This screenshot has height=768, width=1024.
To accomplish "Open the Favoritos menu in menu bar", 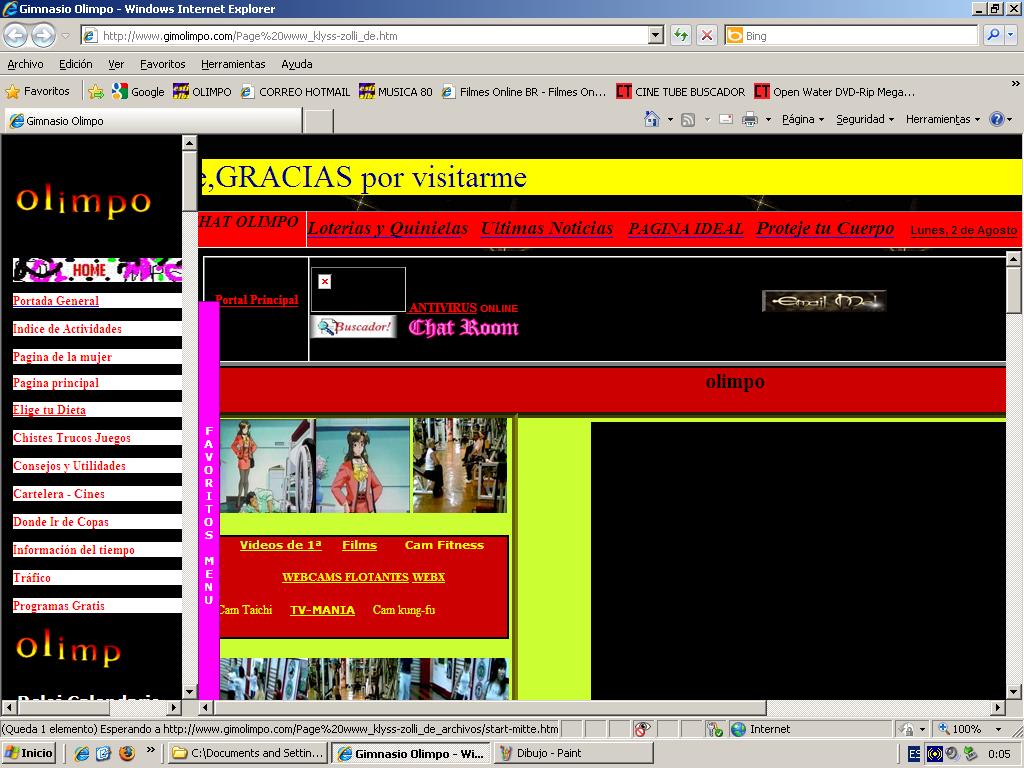I will point(162,64).
